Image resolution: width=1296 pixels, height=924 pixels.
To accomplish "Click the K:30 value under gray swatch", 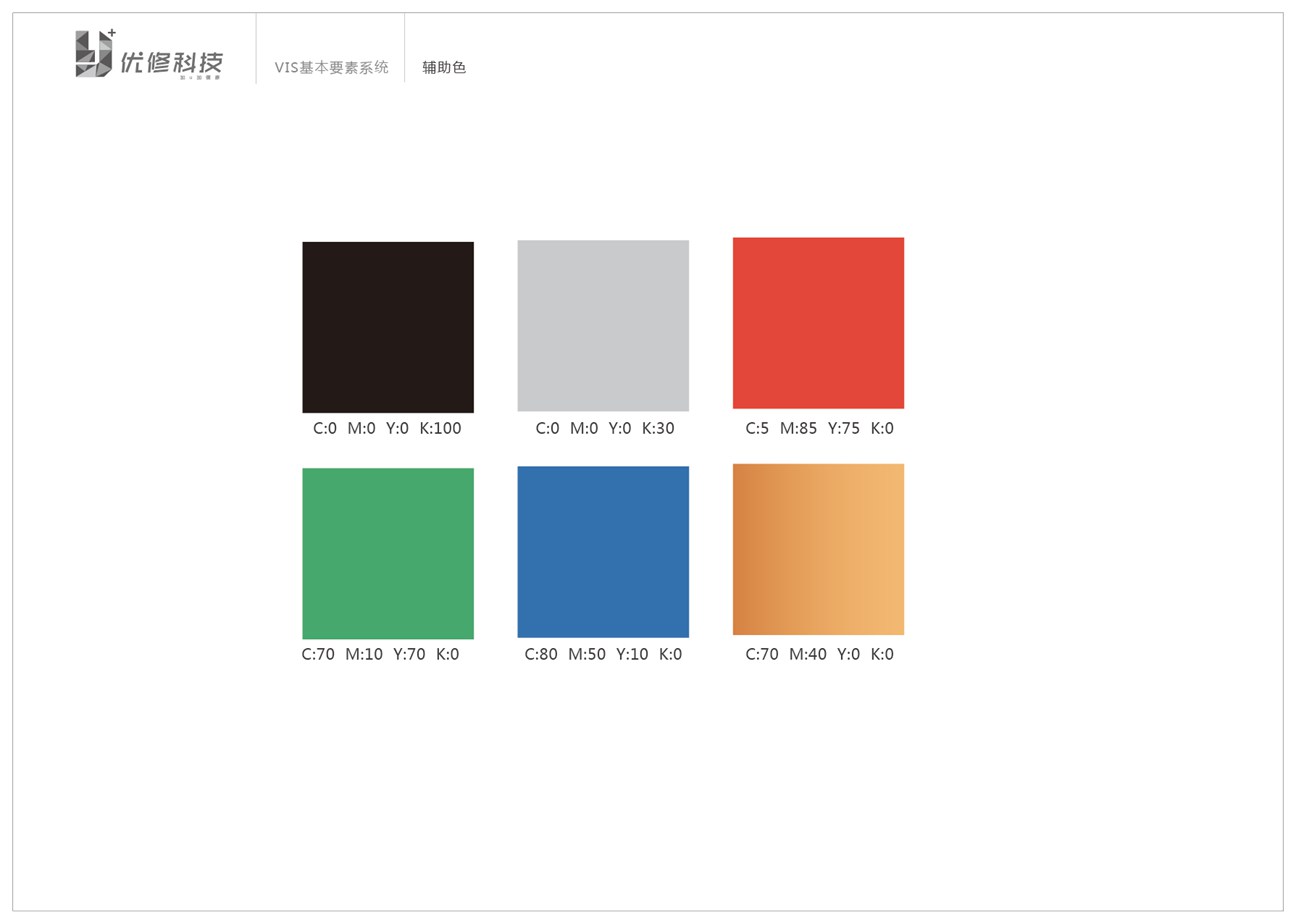I will pyautogui.click(x=658, y=428).
